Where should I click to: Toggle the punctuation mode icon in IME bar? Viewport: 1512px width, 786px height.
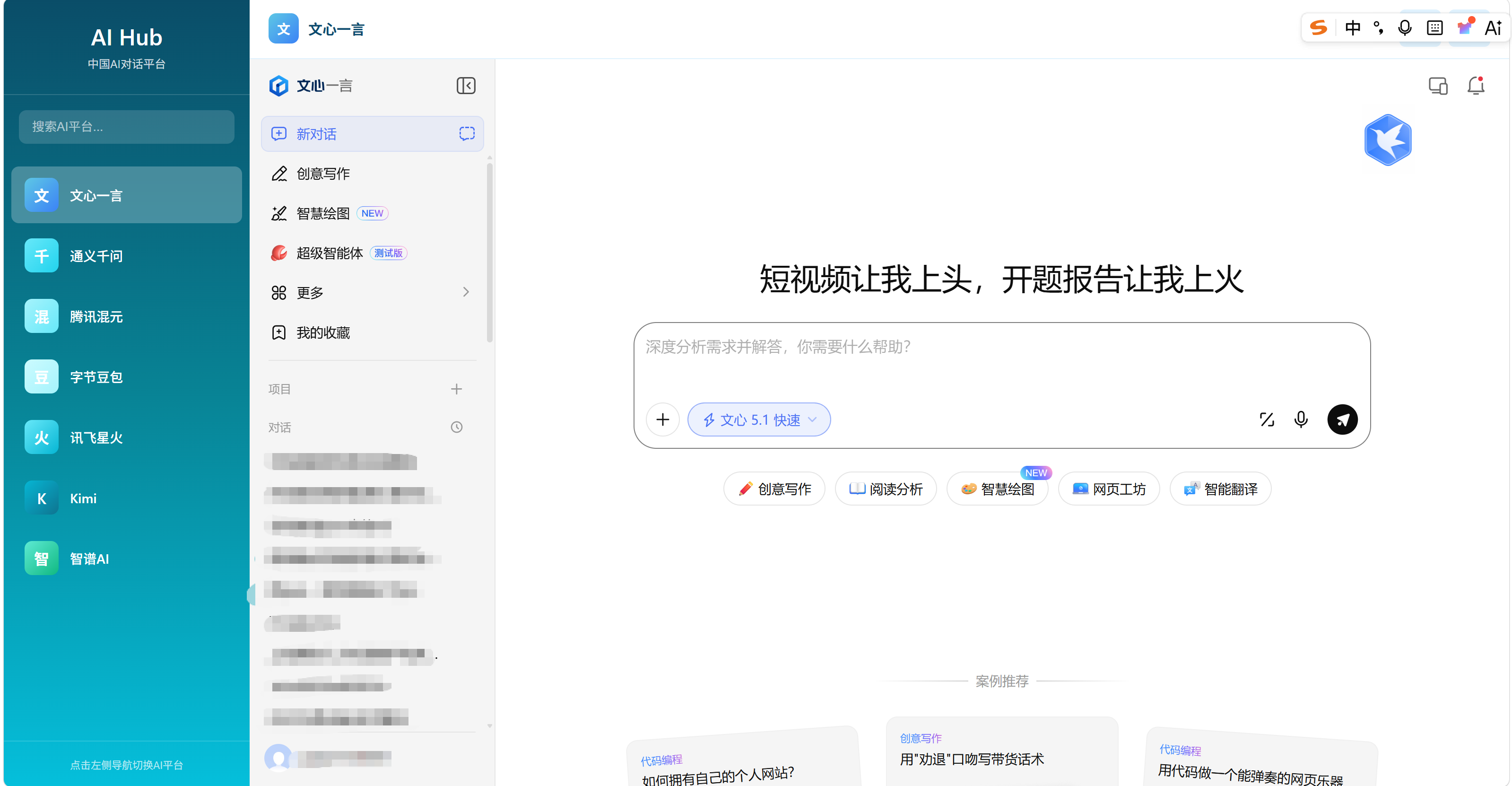pos(1378,27)
